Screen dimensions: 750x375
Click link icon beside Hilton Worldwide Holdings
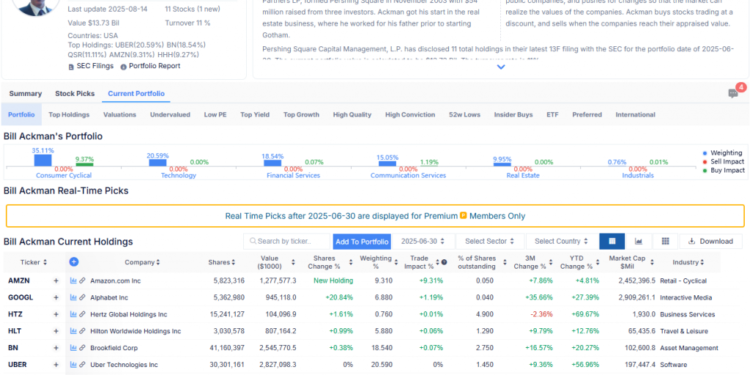[x=82, y=331]
